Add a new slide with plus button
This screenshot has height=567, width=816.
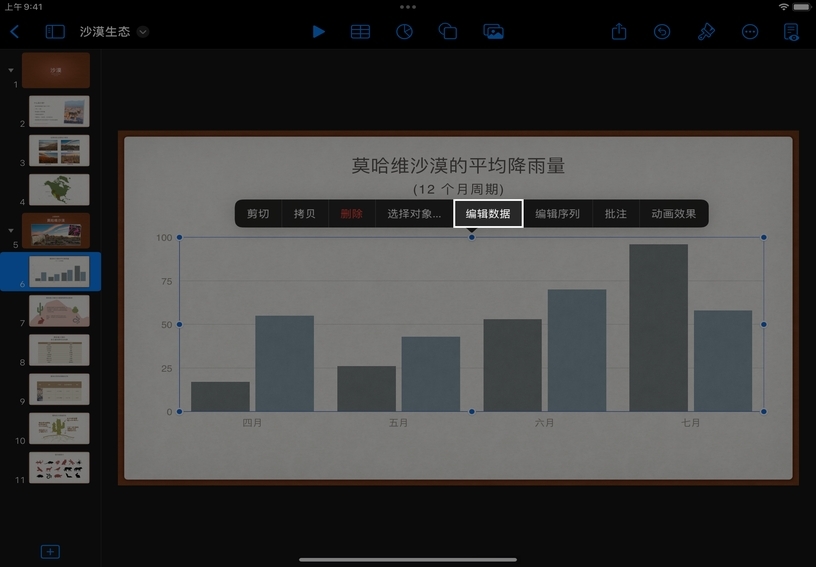[50, 552]
